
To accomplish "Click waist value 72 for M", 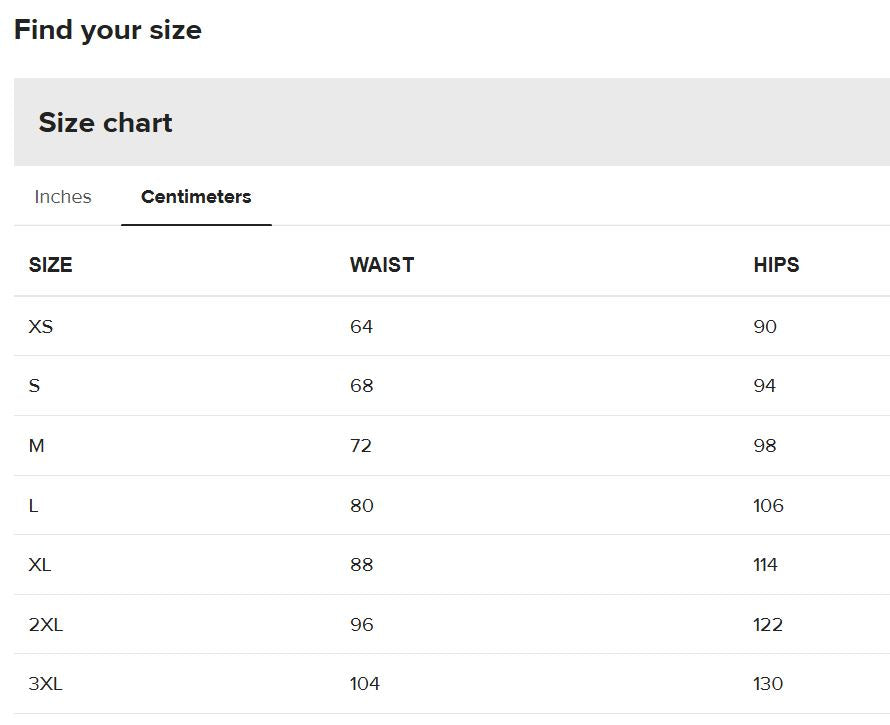I will pos(361,446).
